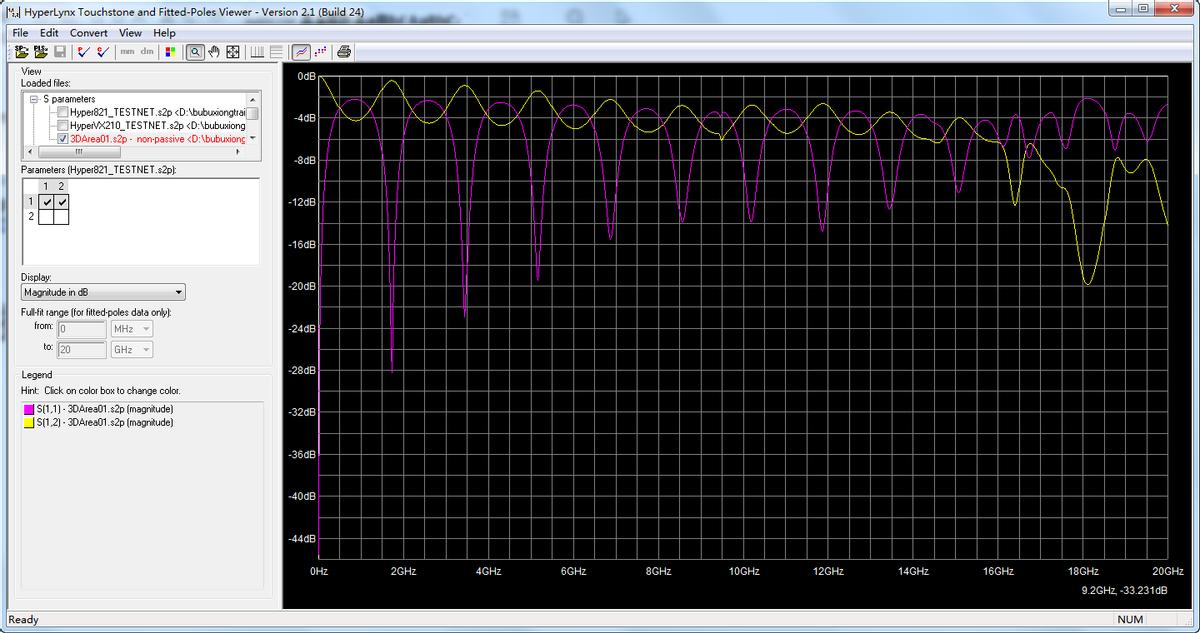Open fitted-poles file via PLS folder icon
The image size is (1200, 633).
41,52
